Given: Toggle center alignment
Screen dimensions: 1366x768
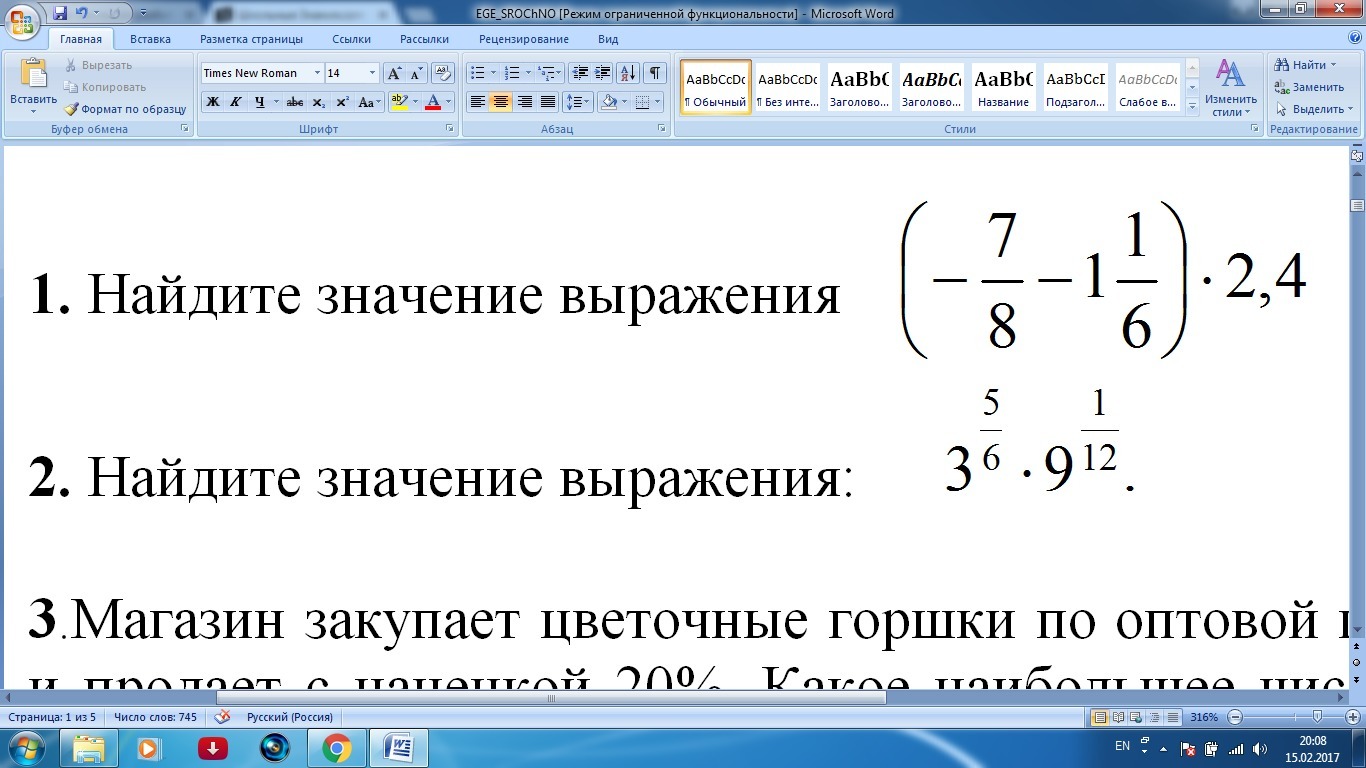Looking at the screenshot, I should coord(501,102).
